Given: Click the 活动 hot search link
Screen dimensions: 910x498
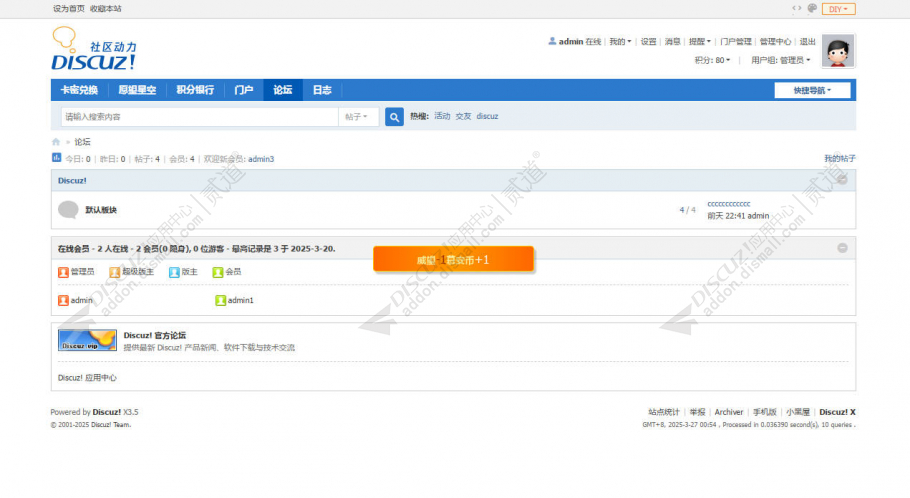Looking at the screenshot, I should point(442,116).
